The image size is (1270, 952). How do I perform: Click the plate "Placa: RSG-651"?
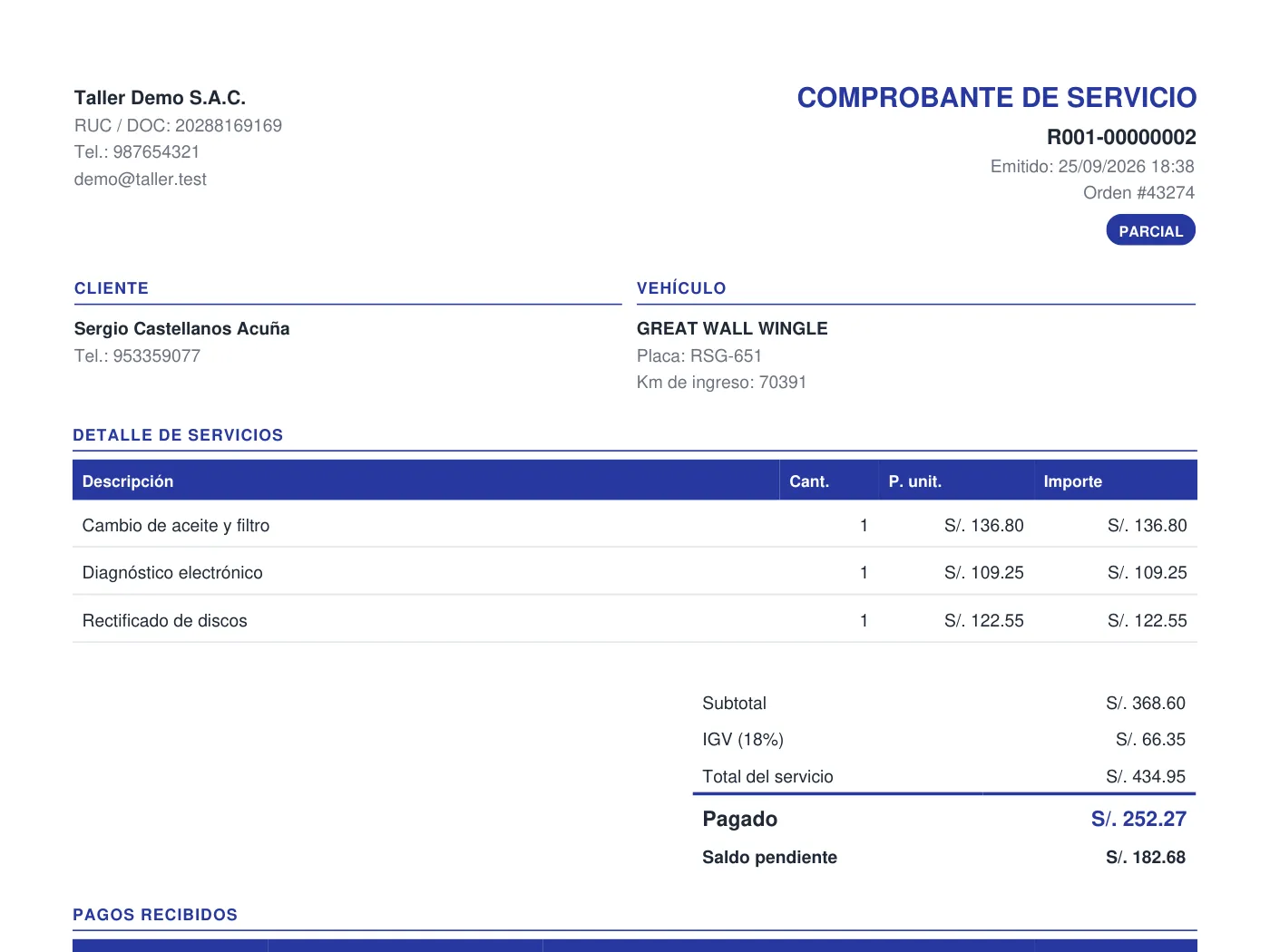click(699, 355)
